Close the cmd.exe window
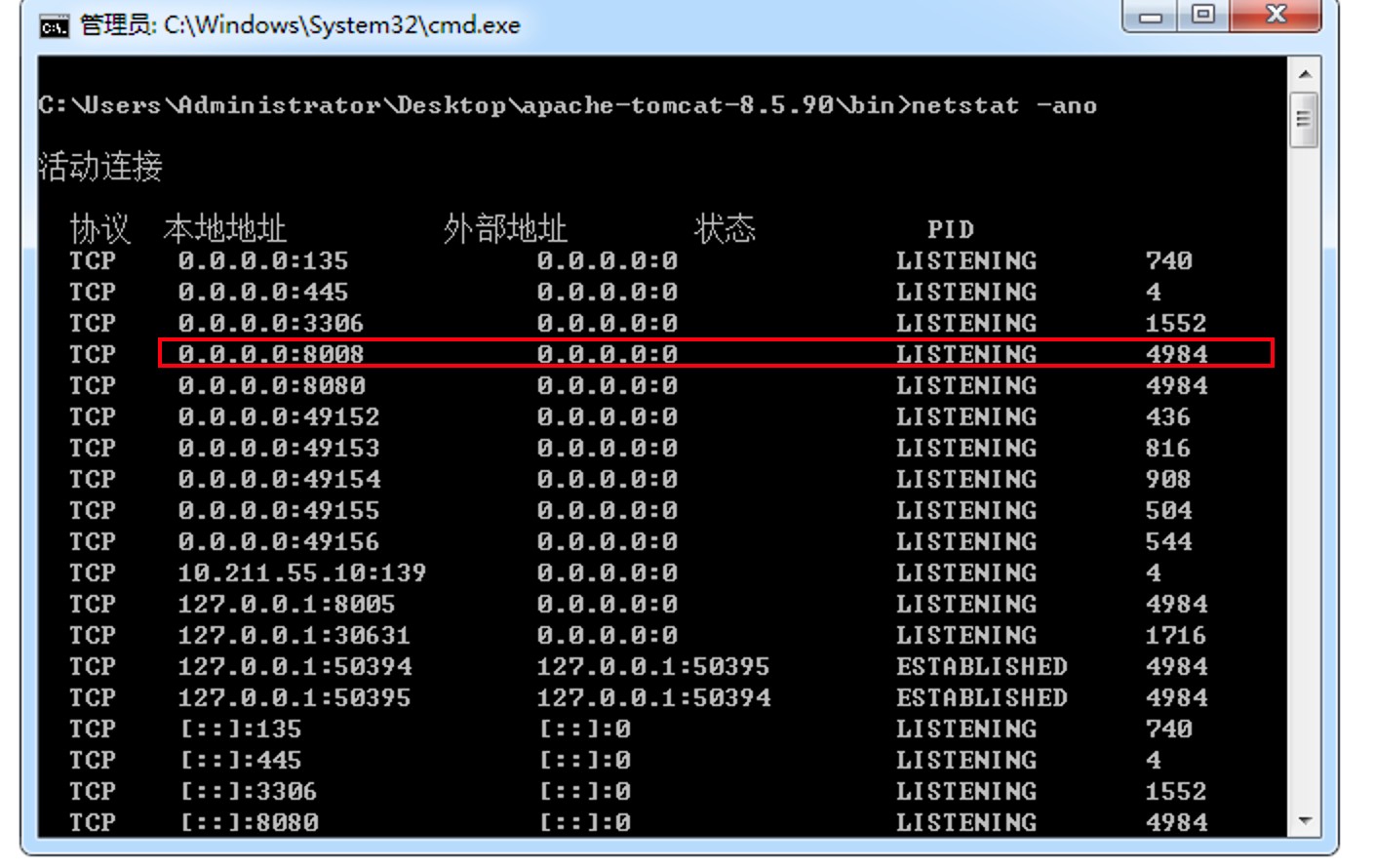1375x868 pixels. click(x=1276, y=16)
